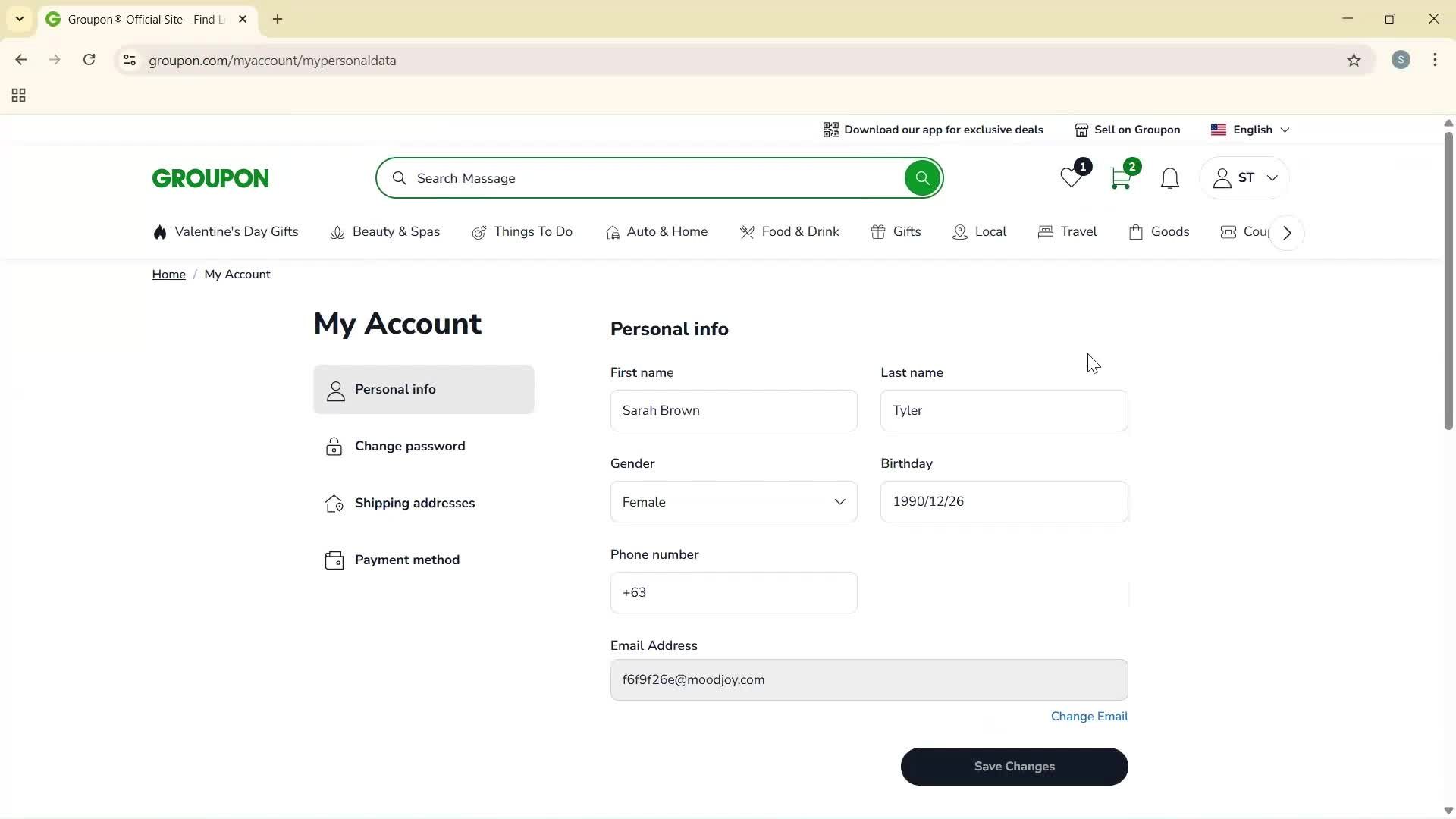Open the notifications bell

point(1169,179)
